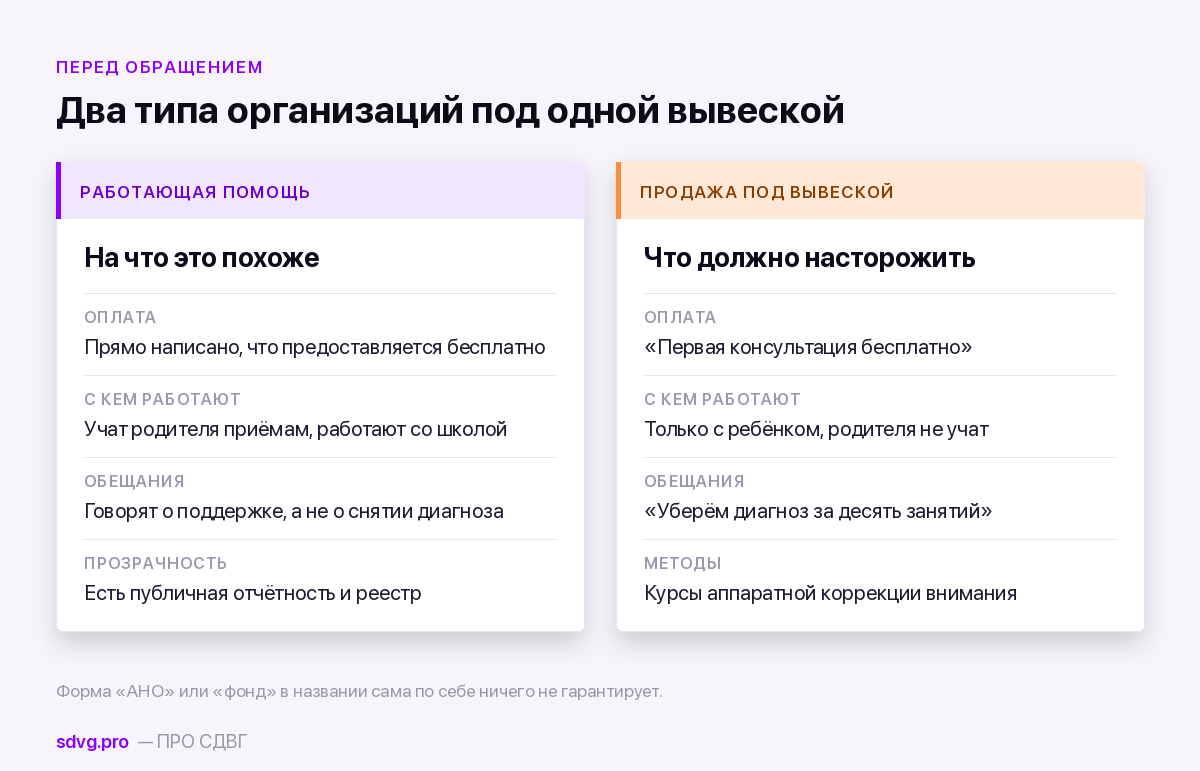1200x771 pixels.
Task: Click the heading 'Что должно насторожить'
Action: click(x=810, y=258)
